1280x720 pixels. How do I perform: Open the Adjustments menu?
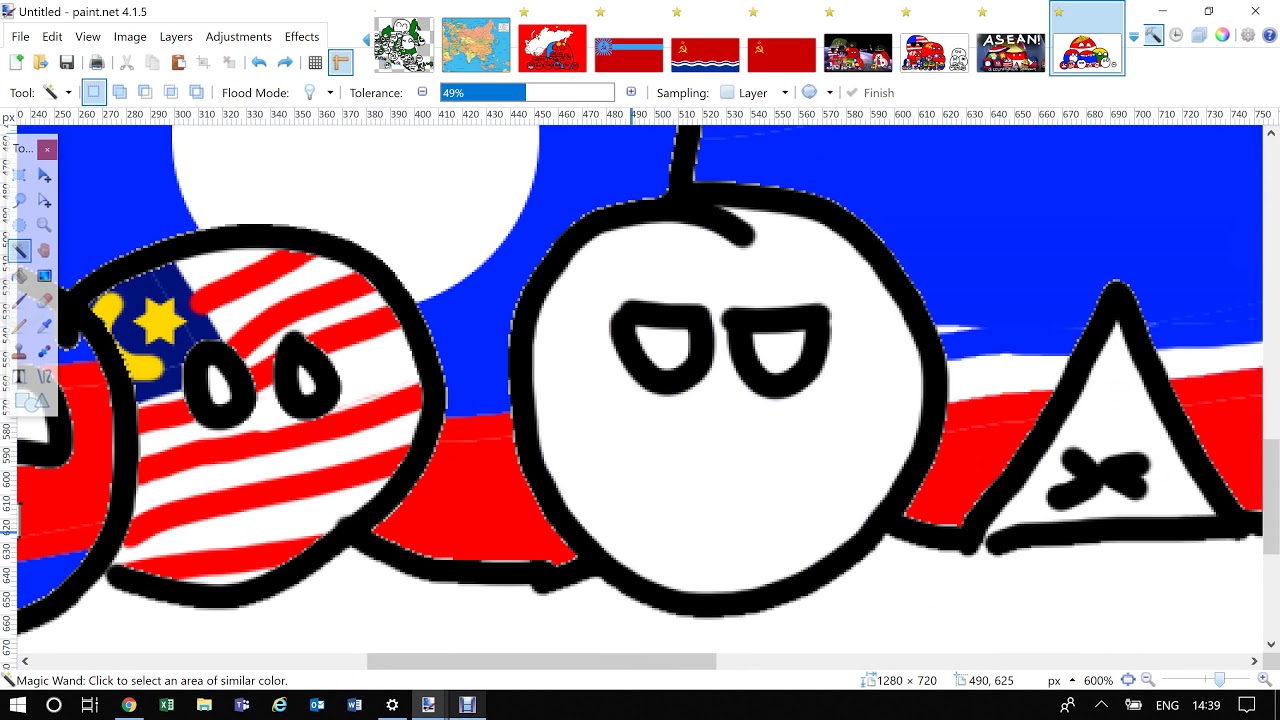pyautogui.click(x=238, y=36)
